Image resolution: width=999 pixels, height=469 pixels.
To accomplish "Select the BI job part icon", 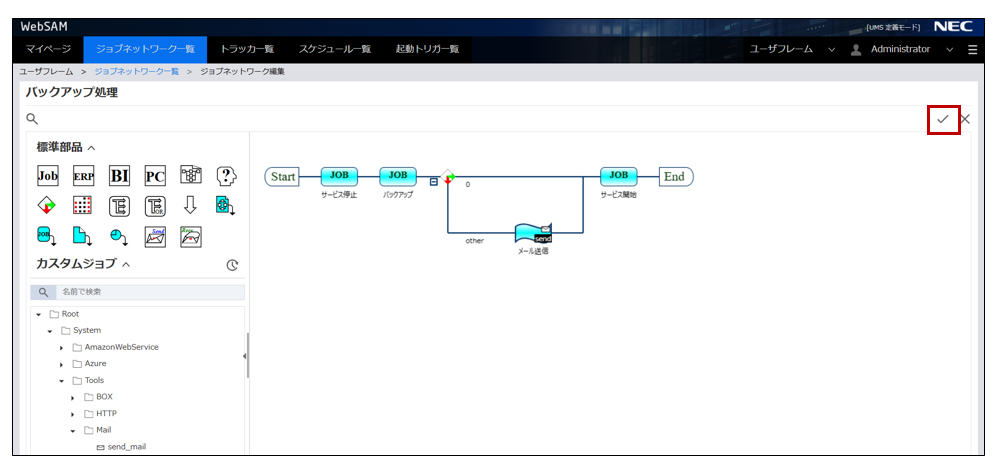I will click(x=119, y=176).
